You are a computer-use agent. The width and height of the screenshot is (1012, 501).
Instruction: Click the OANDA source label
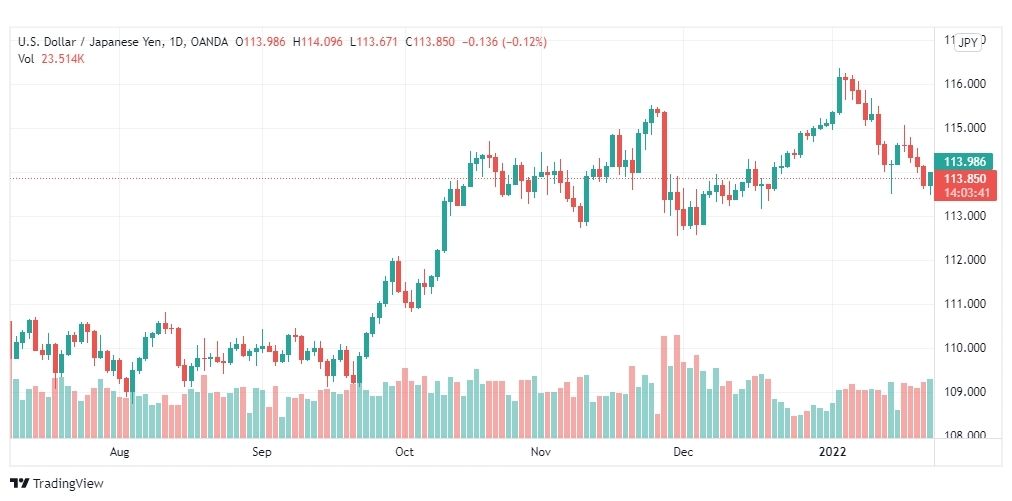click(x=210, y=42)
